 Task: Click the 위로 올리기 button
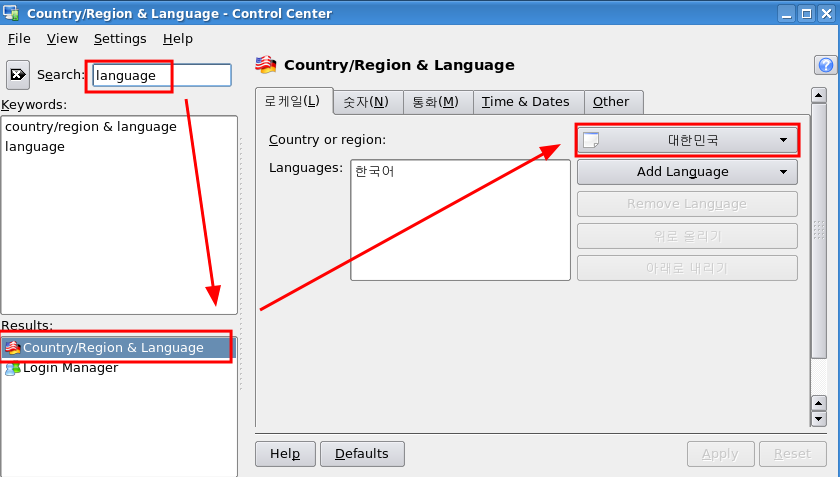(687, 236)
